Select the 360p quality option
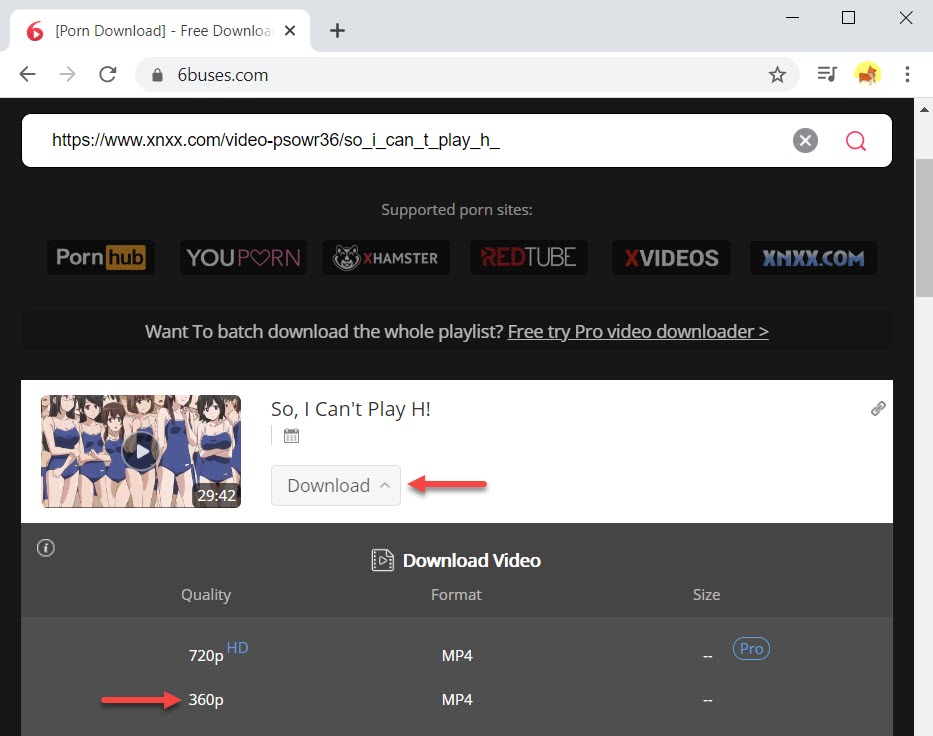Viewport: 933px width, 736px height. point(206,700)
